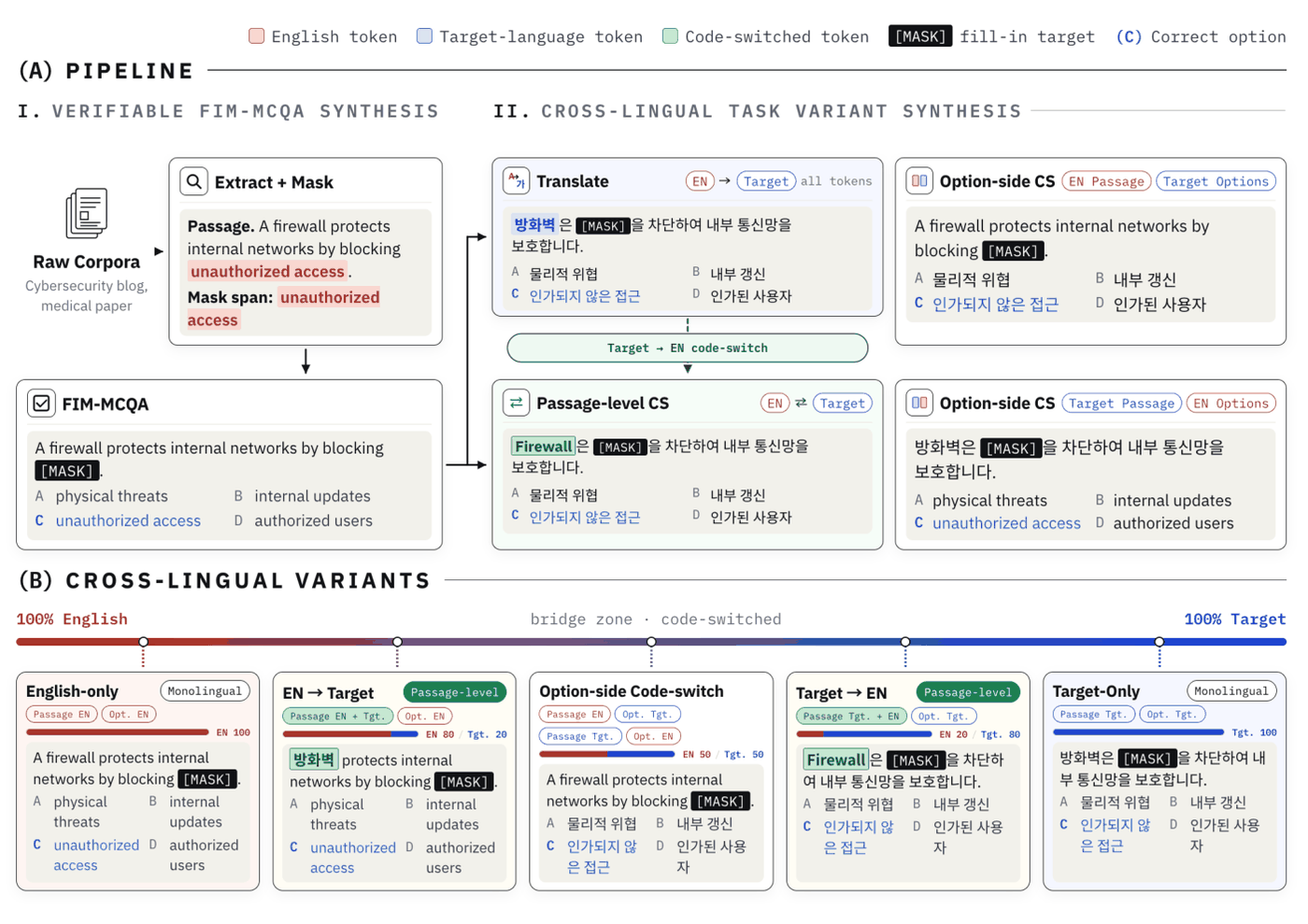The height and width of the screenshot is (924, 1308).
Task: Click the Passage-level badge on EN → Target card
Action: pyautogui.click(x=455, y=692)
